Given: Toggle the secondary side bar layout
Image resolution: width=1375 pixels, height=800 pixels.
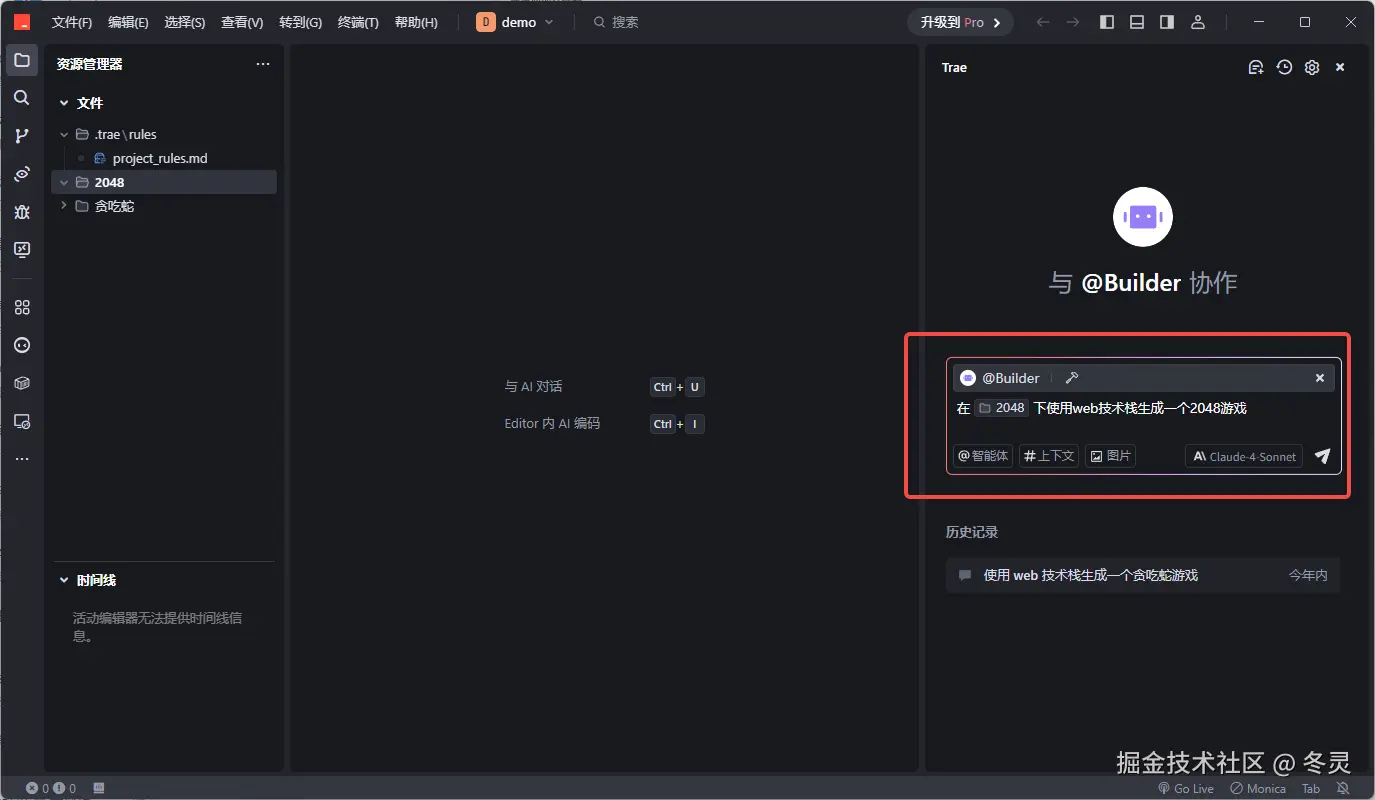Looking at the screenshot, I should (1167, 22).
